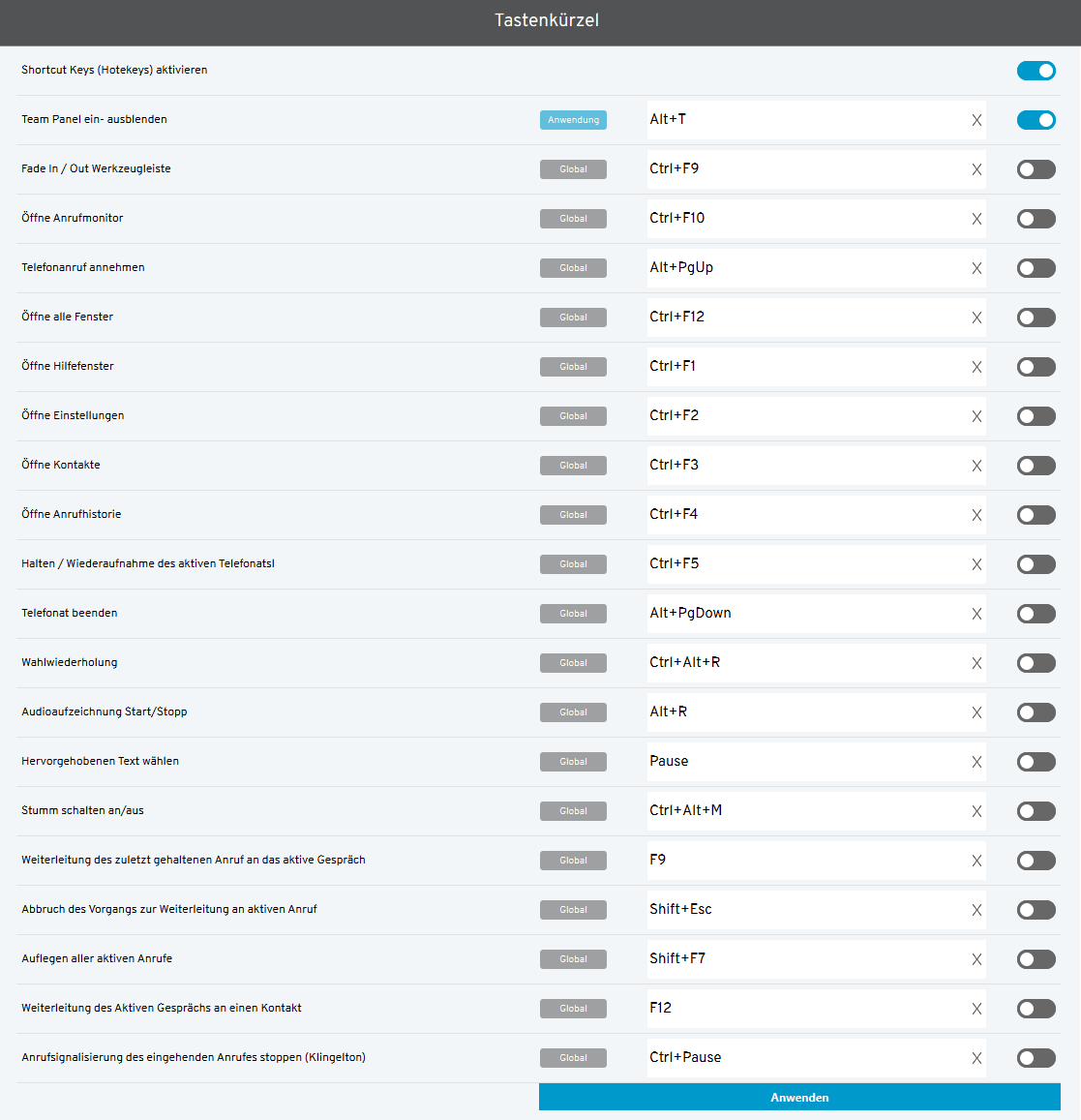
Task: Delete the Shift+Esc shortcut using its X icon
Action: (x=976, y=910)
